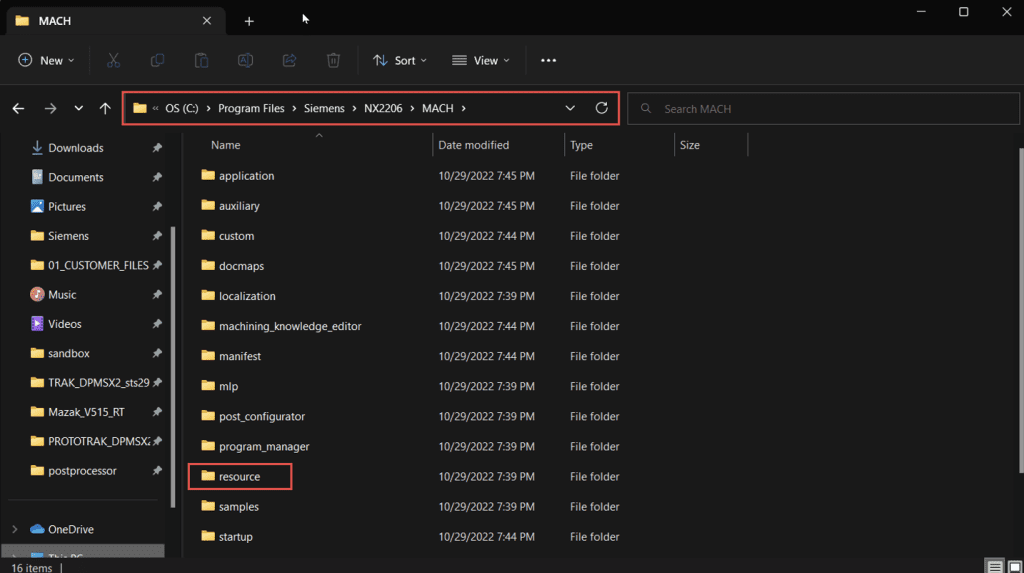Open the View dropdown menu
The width and height of the screenshot is (1024, 573).
pyautogui.click(x=481, y=60)
